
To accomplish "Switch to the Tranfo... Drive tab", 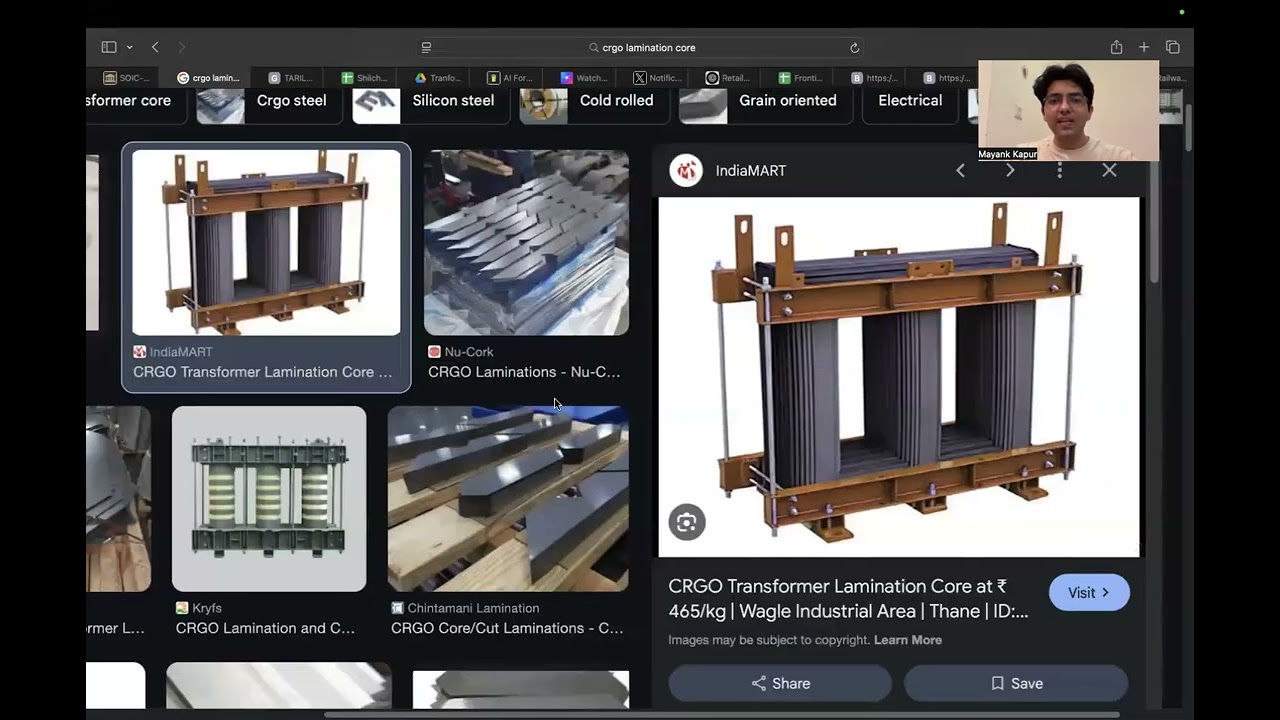I will point(438,77).
